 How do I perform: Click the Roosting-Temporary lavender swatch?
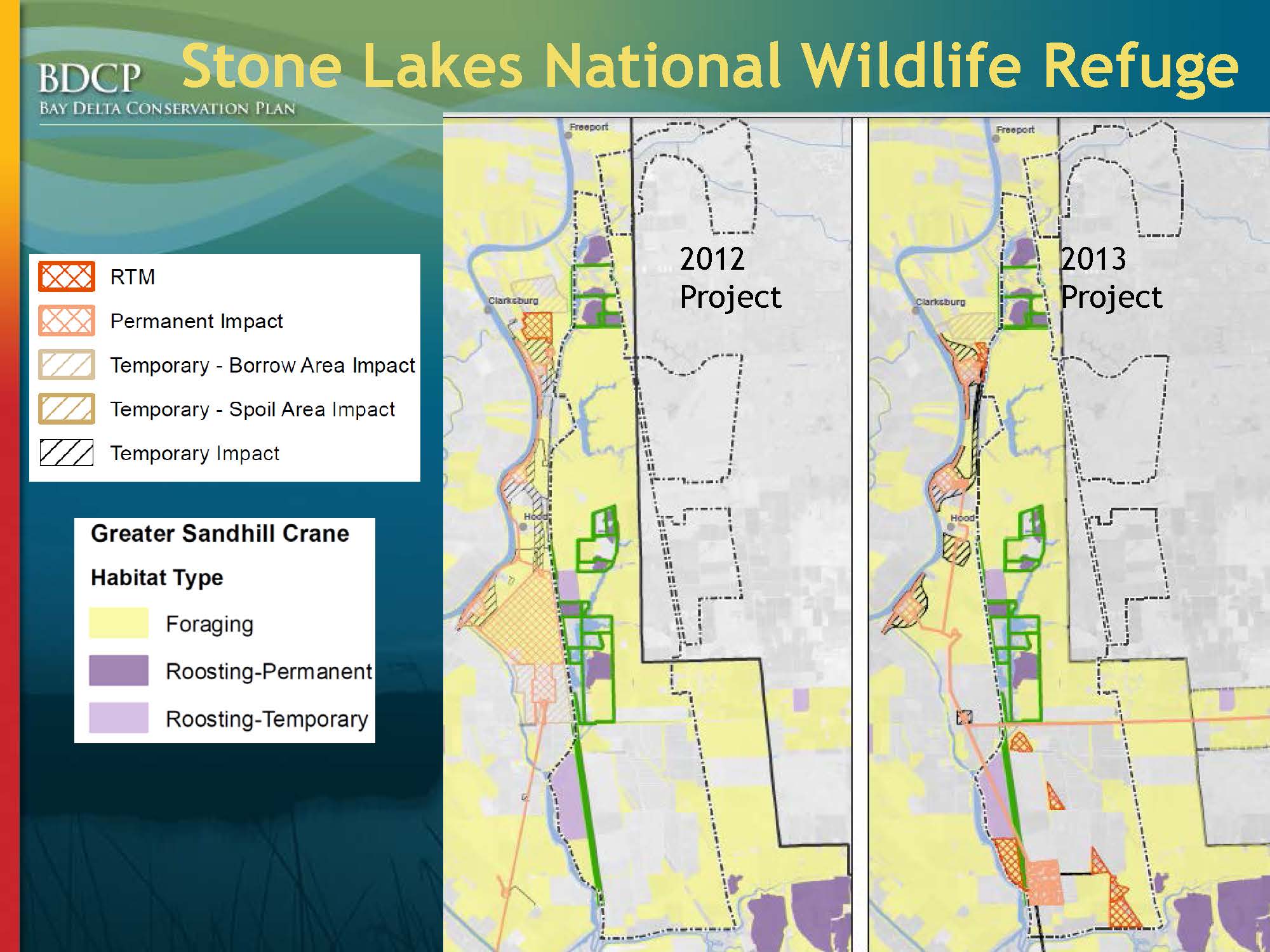(x=119, y=718)
